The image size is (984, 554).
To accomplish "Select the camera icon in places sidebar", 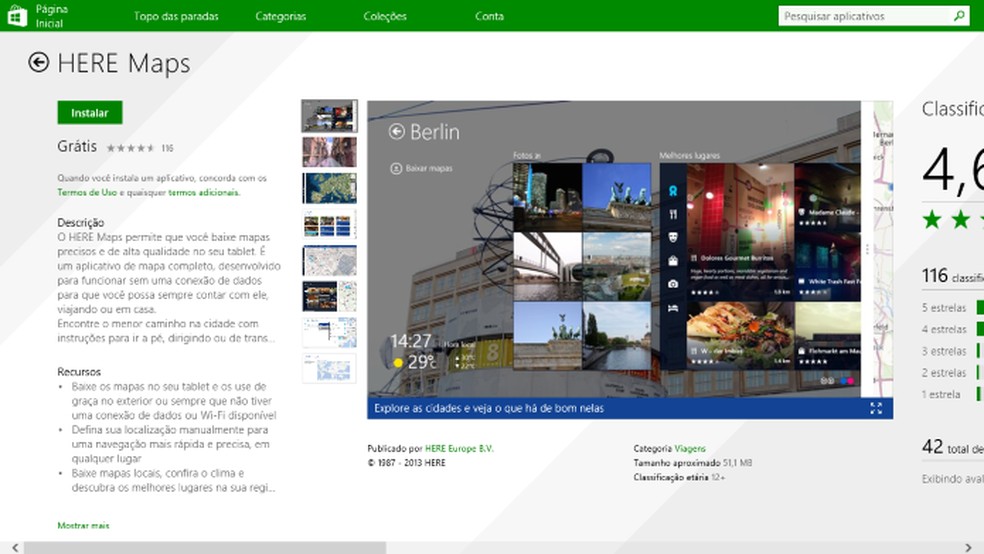I will tap(673, 284).
